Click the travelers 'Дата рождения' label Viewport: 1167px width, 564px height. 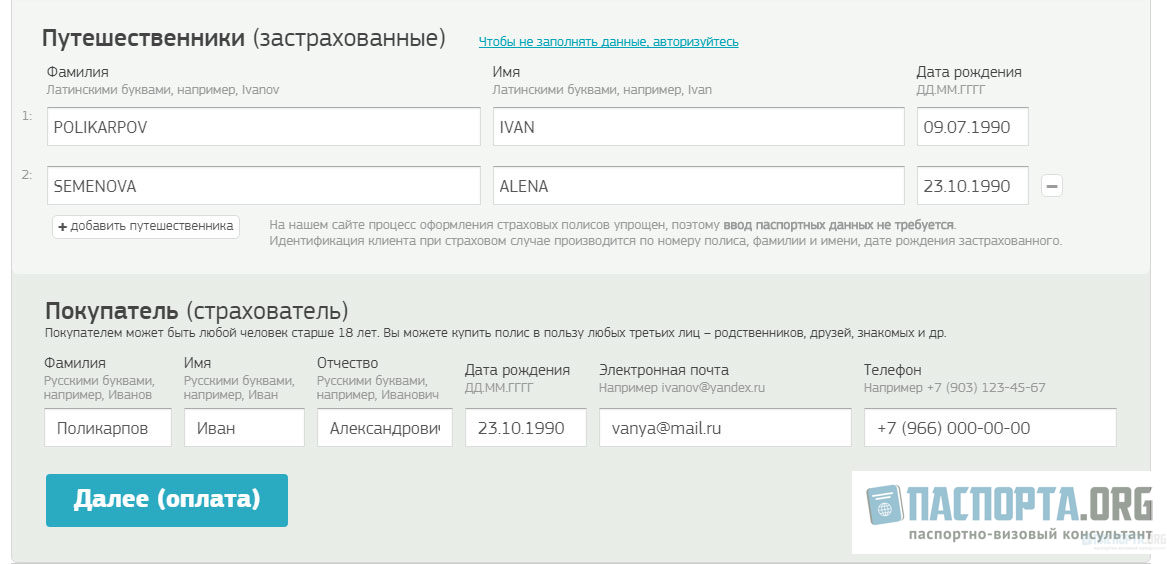pos(969,72)
